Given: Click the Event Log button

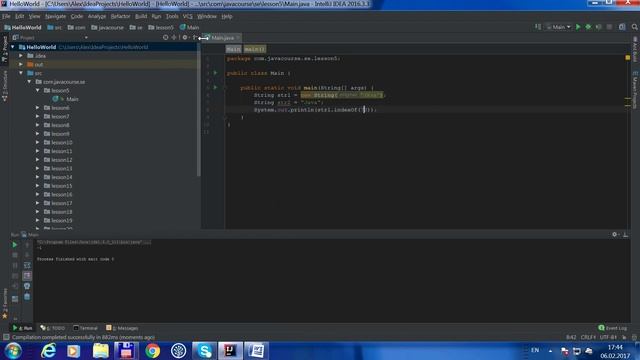Looking at the screenshot, I should click(x=612, y=328).
